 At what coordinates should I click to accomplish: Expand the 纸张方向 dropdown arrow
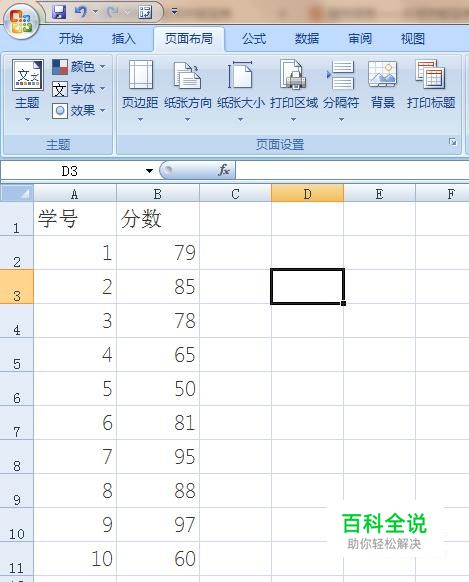(187, 120)
